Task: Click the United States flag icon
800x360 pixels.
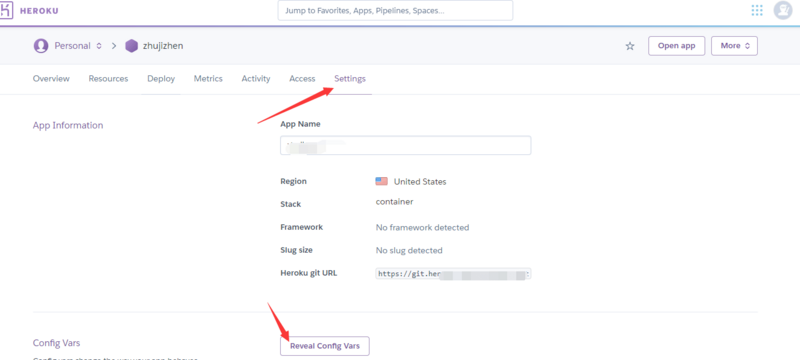Action: pyautogui.click(x=382, y=181)
